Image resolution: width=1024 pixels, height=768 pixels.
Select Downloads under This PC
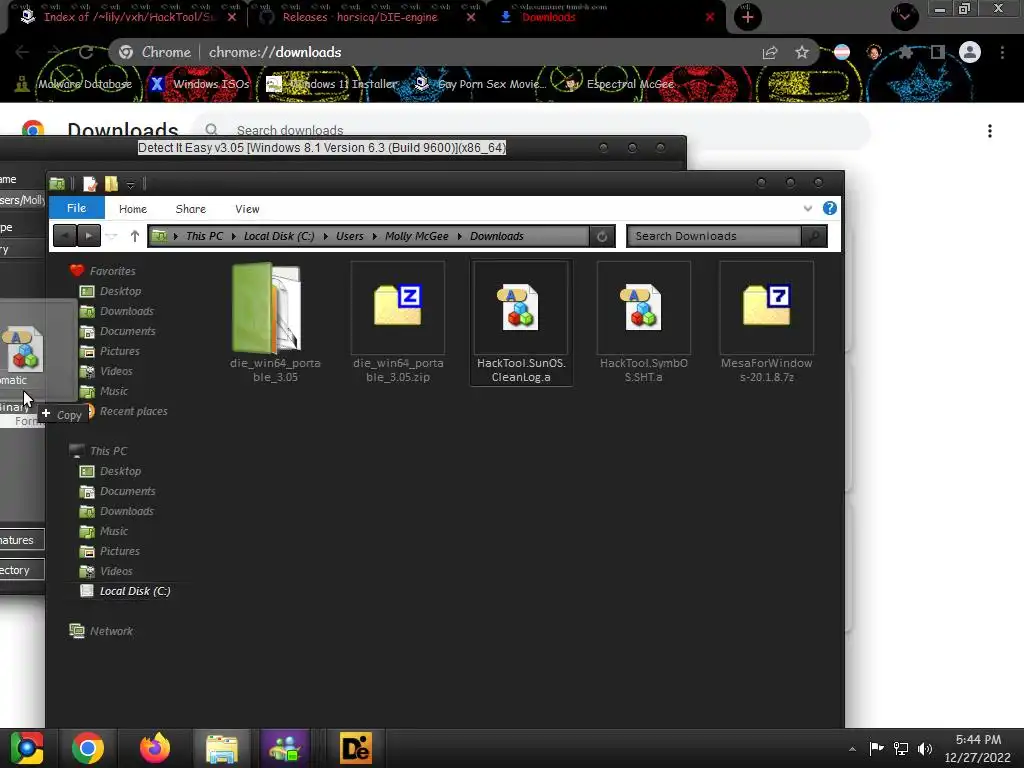pos(127,511)
